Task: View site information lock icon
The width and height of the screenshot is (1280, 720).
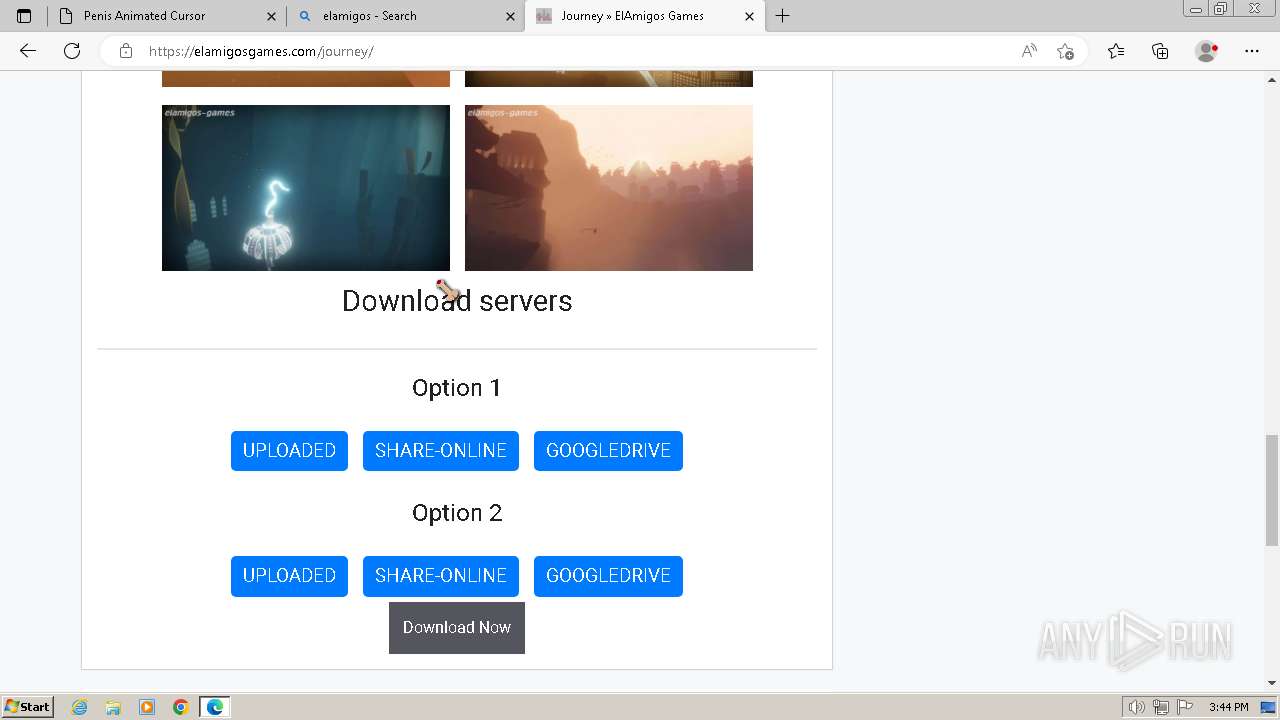Action: point(125,51)
